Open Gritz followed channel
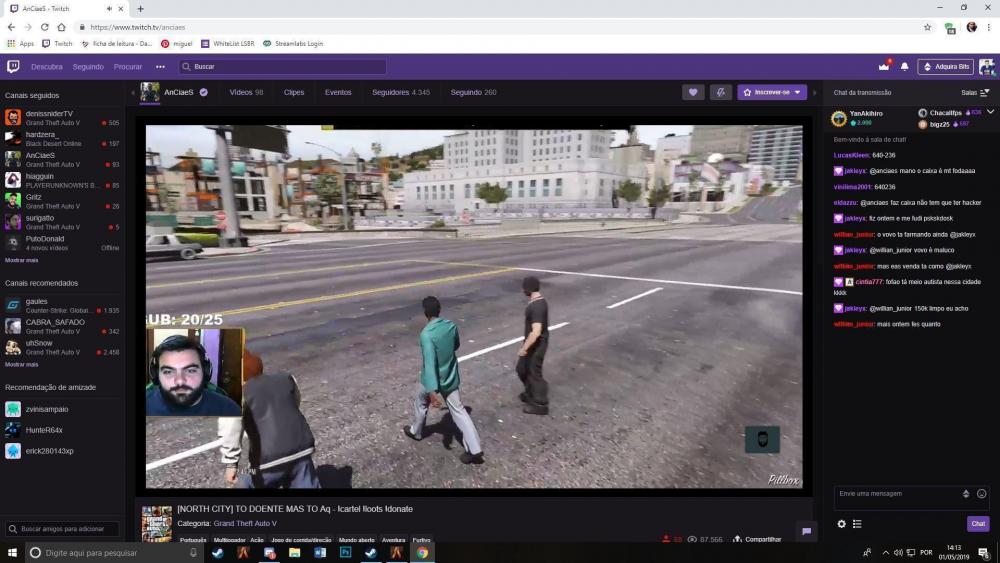The height and width of the screenshot is (563, 1000). coord(62,201)
